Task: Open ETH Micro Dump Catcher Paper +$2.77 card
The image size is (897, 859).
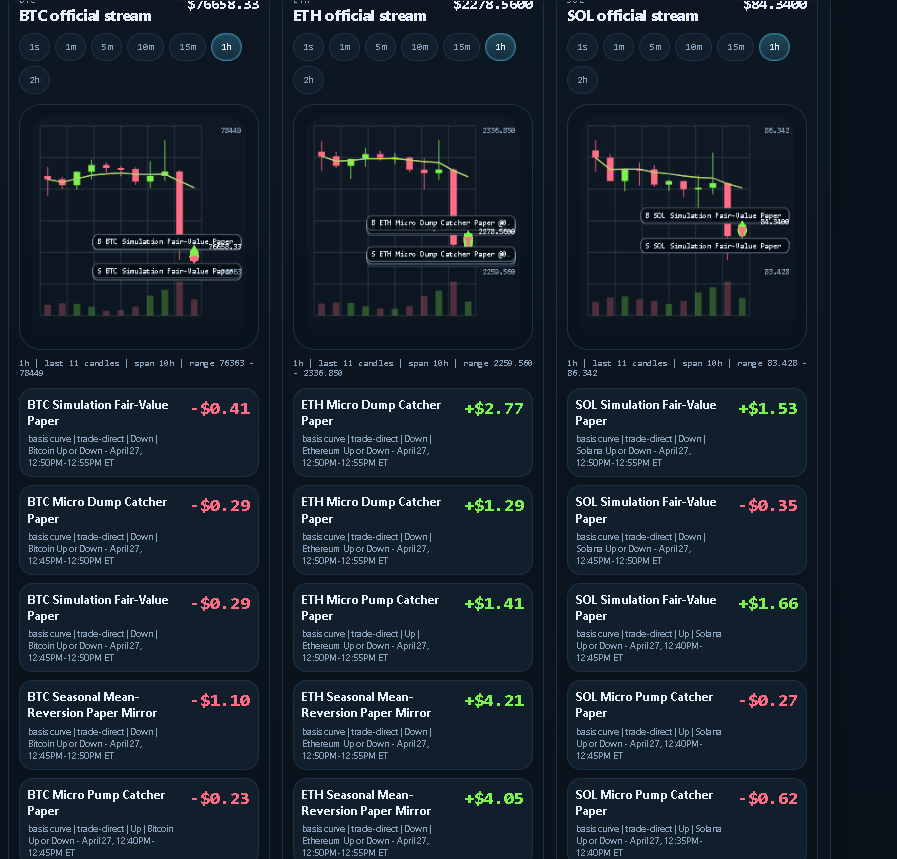Action: [x=413, y=432]
